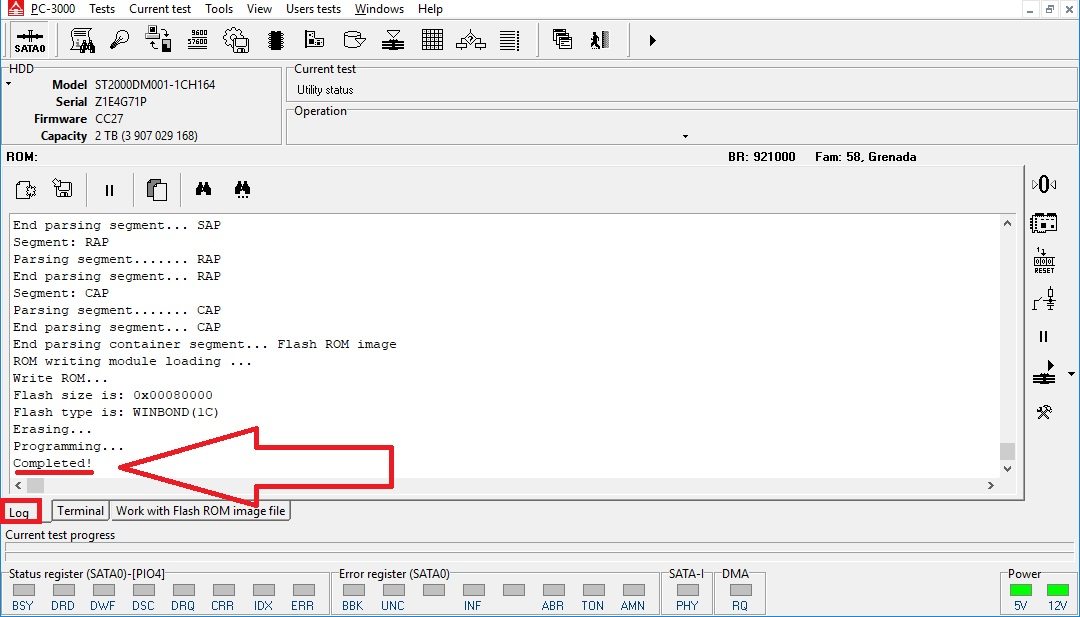
Task: Click the striped lines list icon
Action: [510, 40]
